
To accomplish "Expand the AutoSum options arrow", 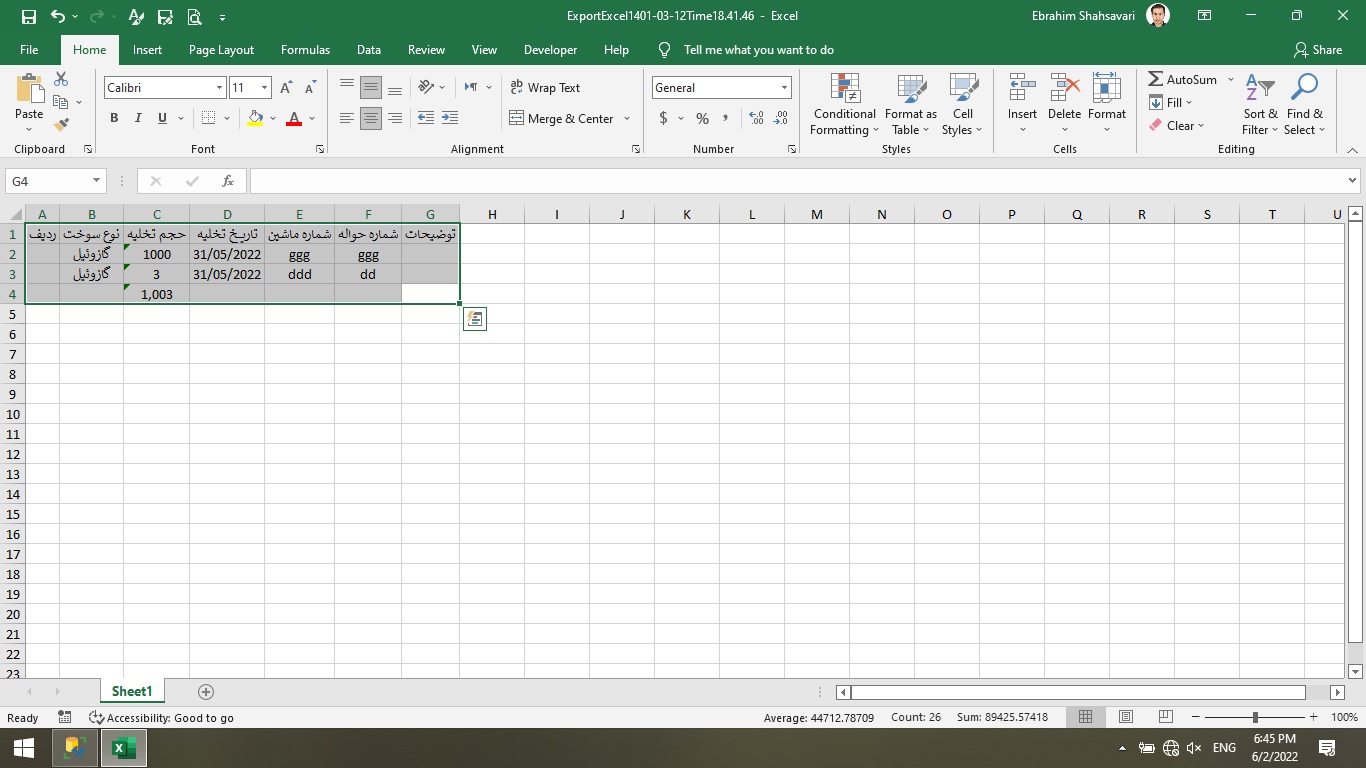I will (x=1230, y=80).
